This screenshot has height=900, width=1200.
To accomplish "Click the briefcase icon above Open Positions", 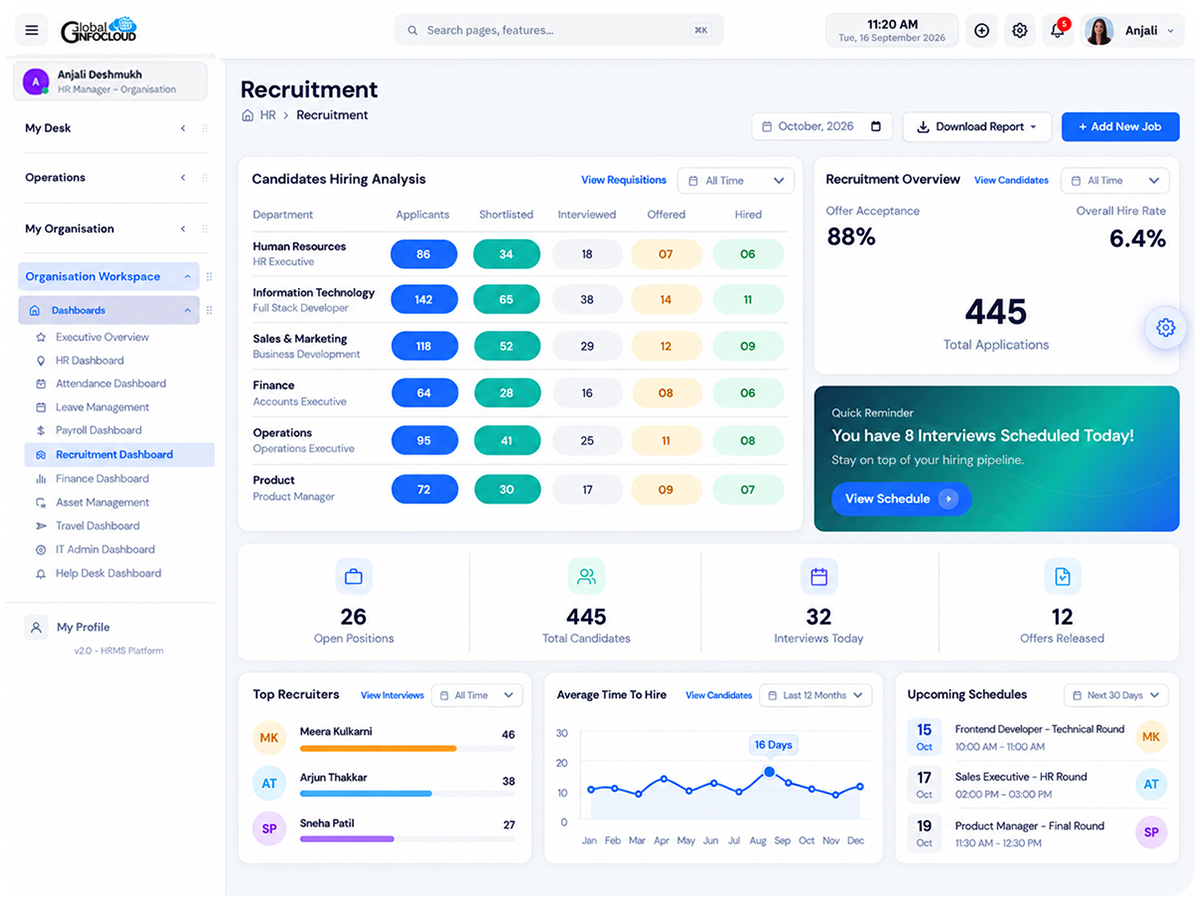I will point(354,576).
